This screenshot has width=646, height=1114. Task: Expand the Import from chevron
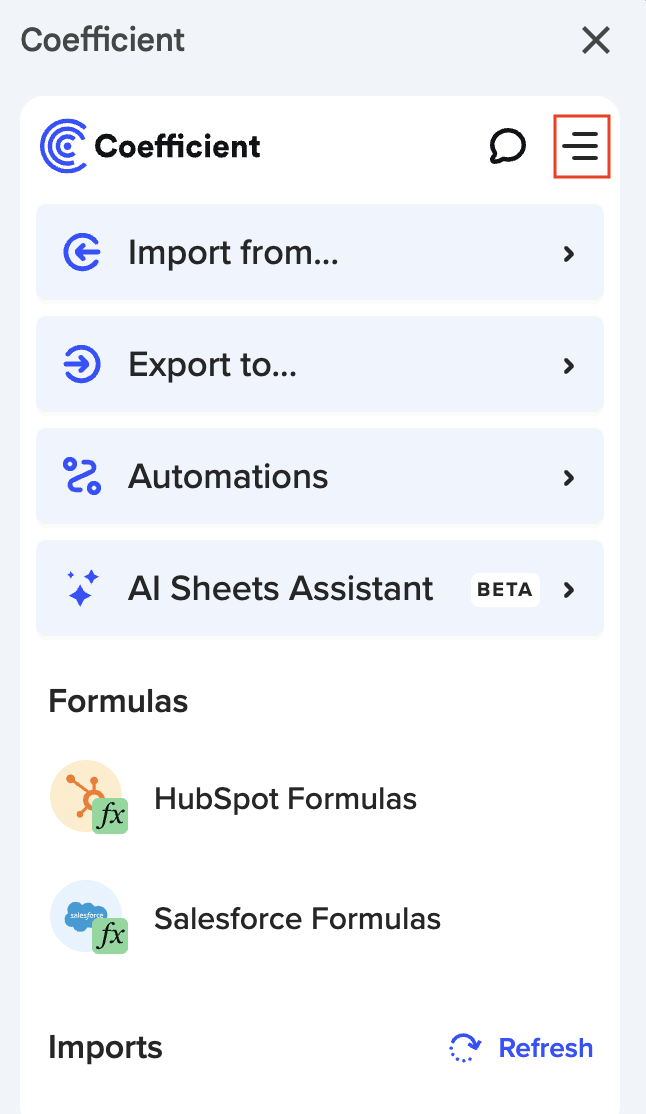click(569, 254)
